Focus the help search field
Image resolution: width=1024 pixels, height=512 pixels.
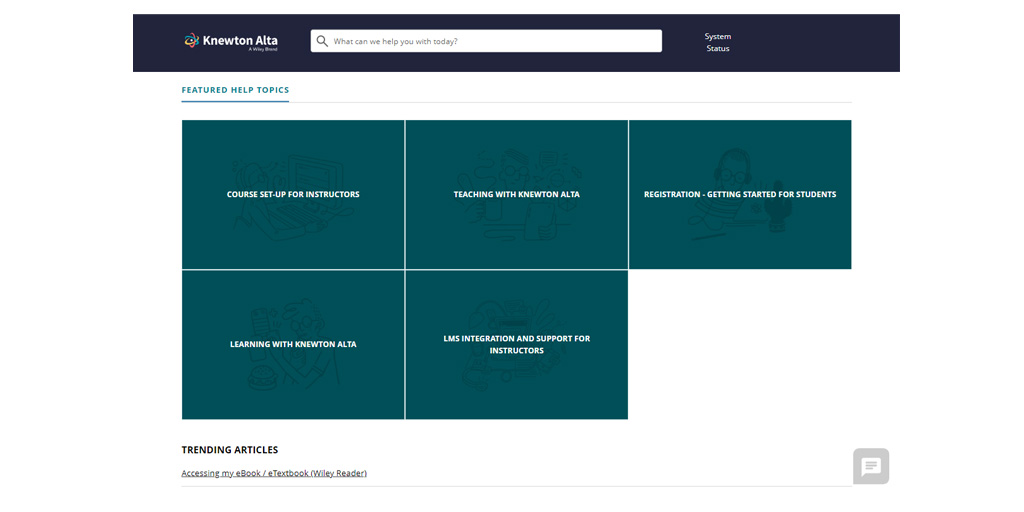(x=486, y=41)
